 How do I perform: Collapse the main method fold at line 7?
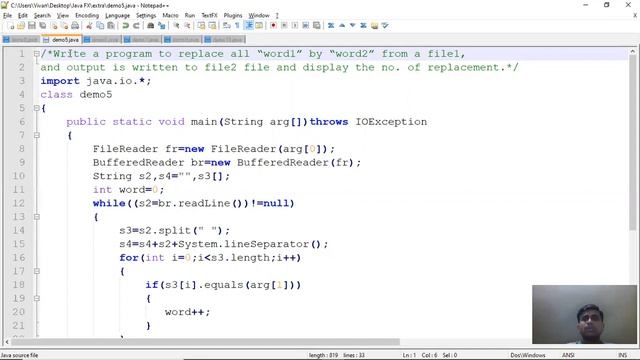pyautogui.click(x=37, y=135)
